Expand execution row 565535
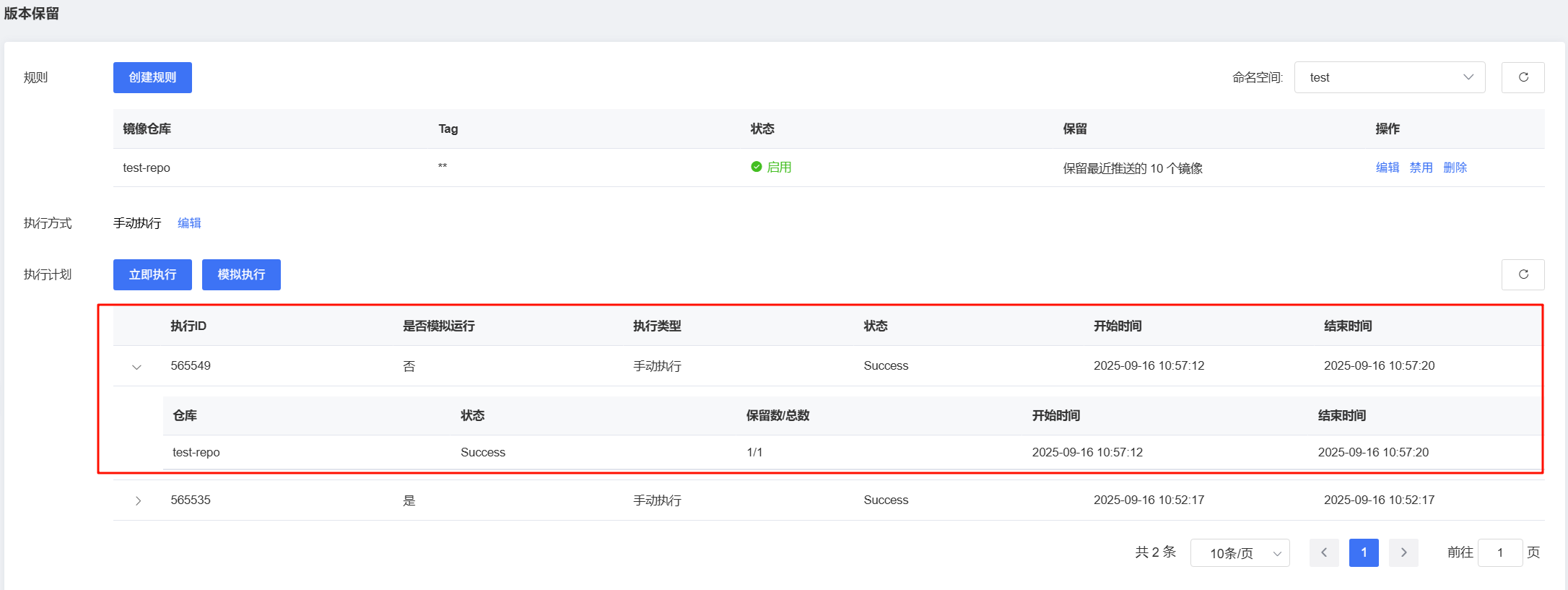1568x590 pixels. [138, 500]
